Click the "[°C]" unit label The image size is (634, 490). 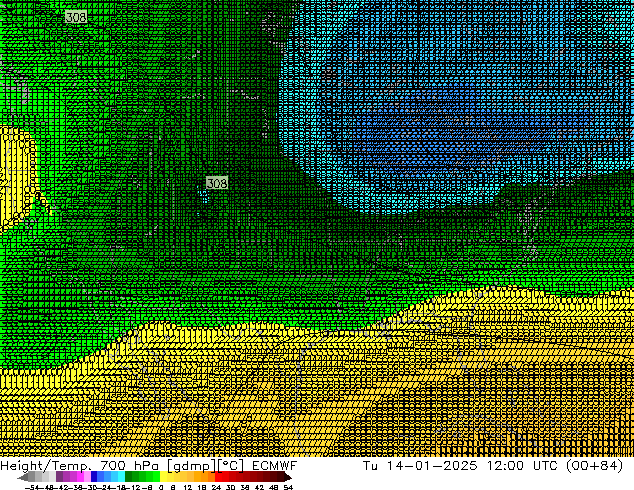[231, 466]
